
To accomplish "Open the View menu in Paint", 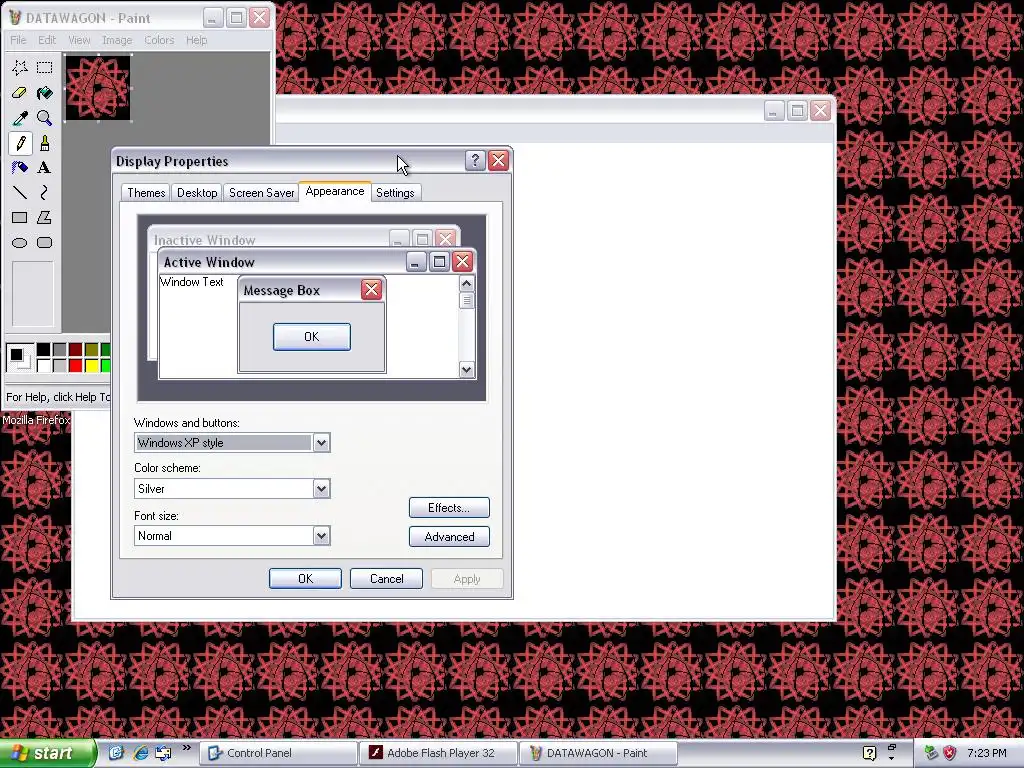I will pos(79,40).
